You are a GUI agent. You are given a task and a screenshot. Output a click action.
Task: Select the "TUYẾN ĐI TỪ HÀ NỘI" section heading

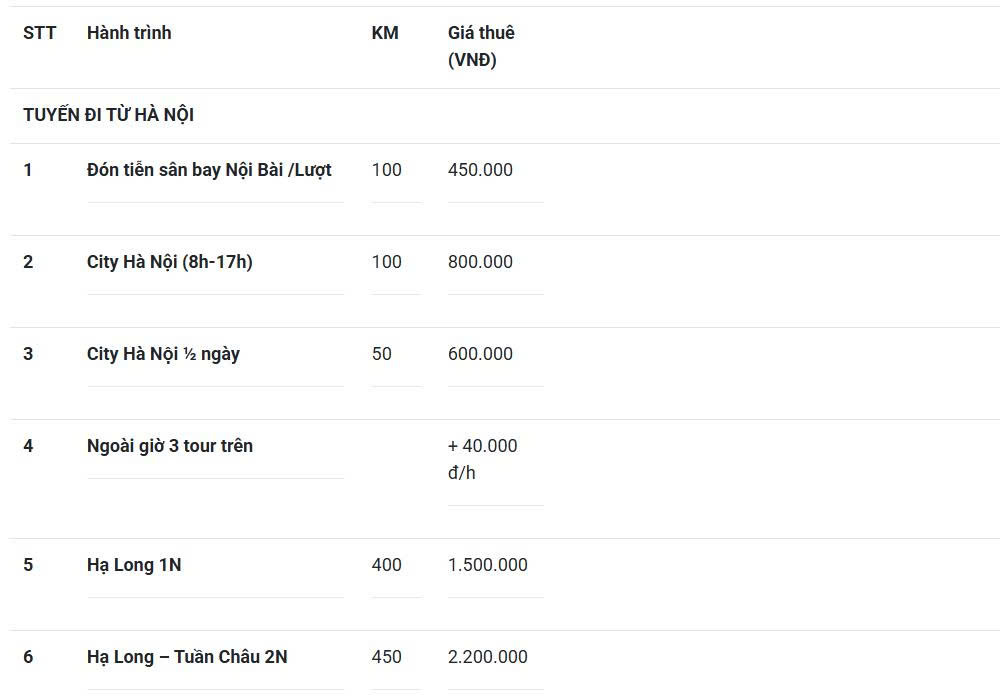click(109, 115)
